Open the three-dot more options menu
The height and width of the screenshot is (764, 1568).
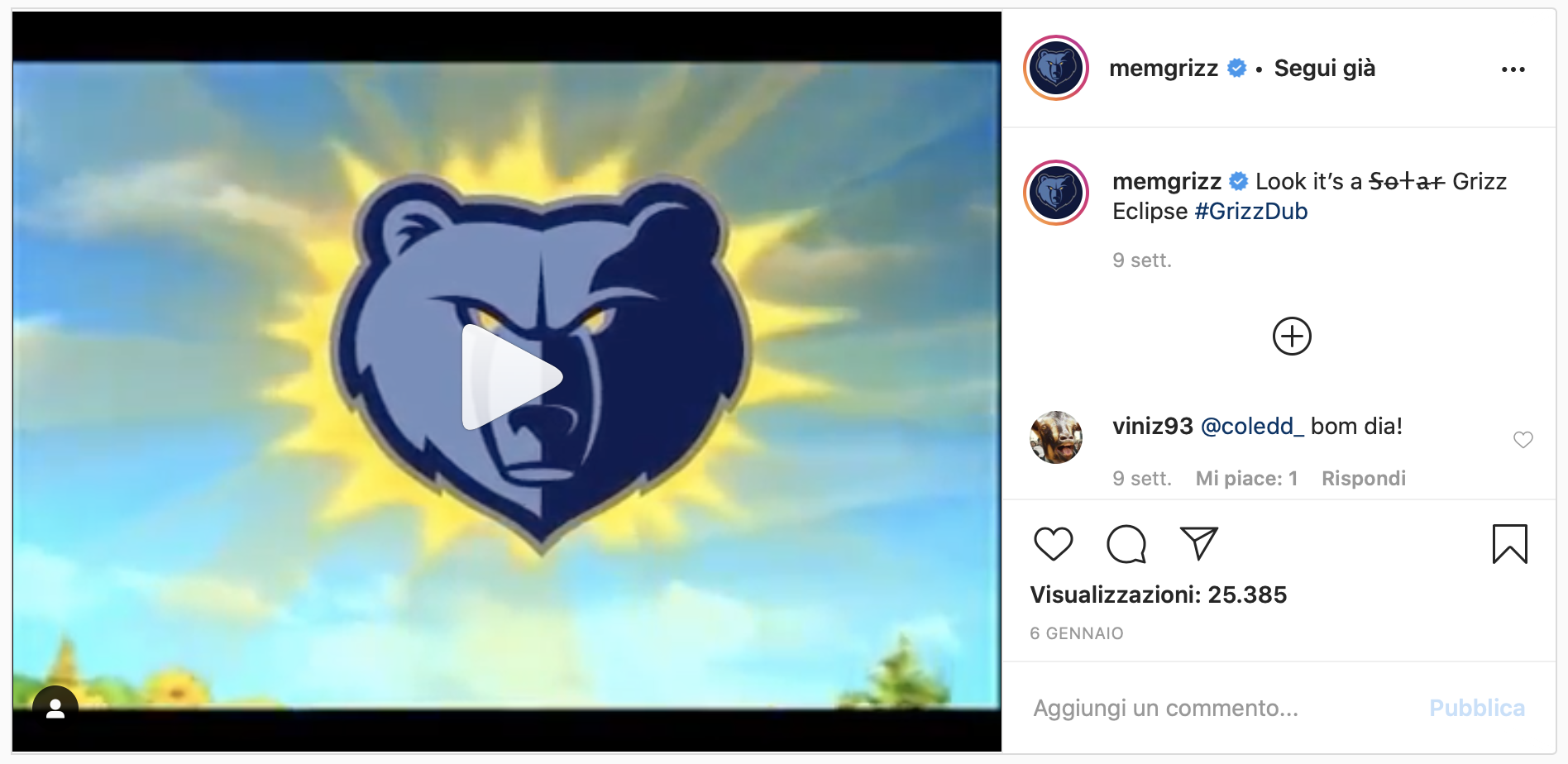(1513, 69)
